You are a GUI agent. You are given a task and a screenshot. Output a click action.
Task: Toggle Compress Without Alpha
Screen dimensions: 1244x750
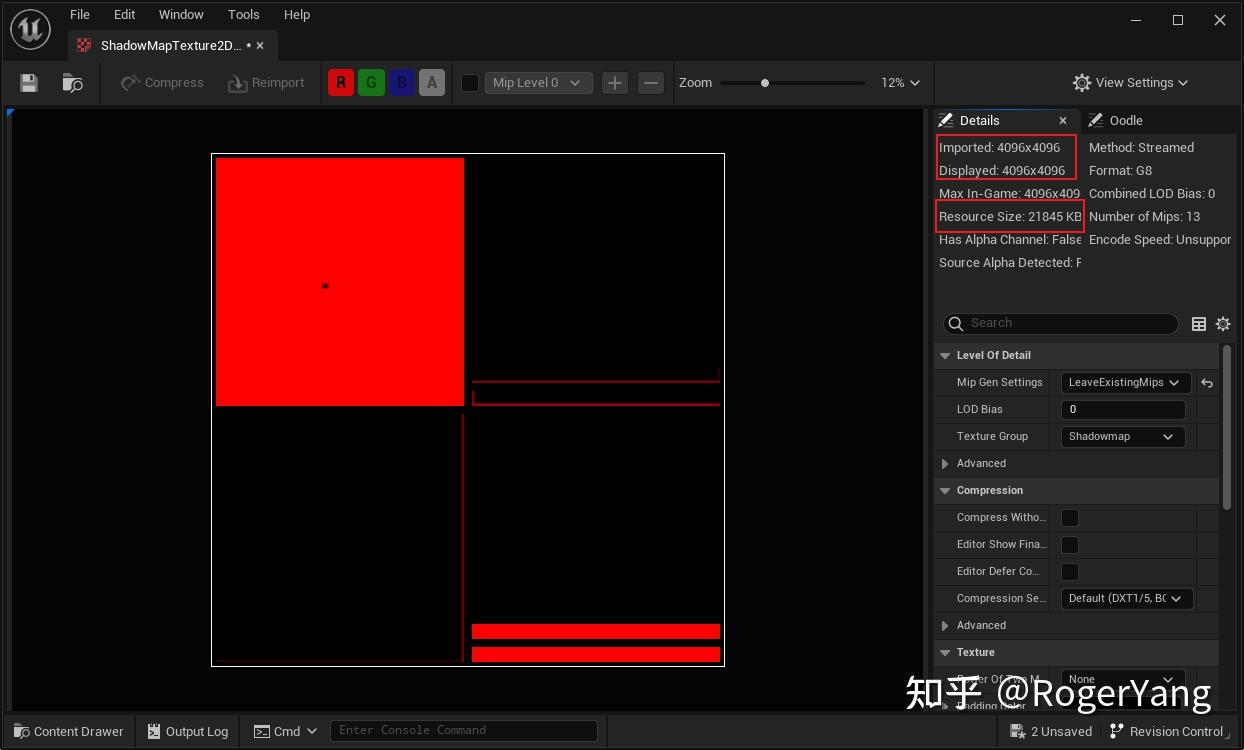[x=1069, y=517]
